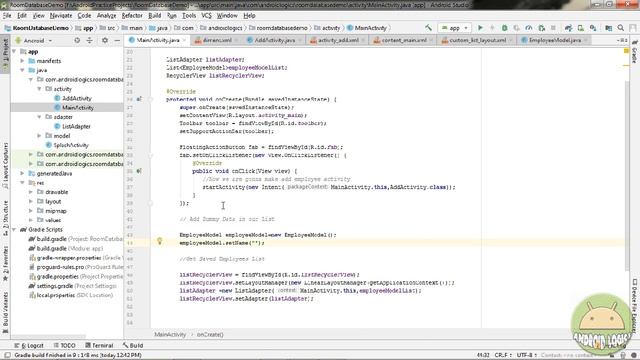Switch to custom_list_layout.xml tab
The width and height of the screenshot is (640, 360).
tap(477, 40)
